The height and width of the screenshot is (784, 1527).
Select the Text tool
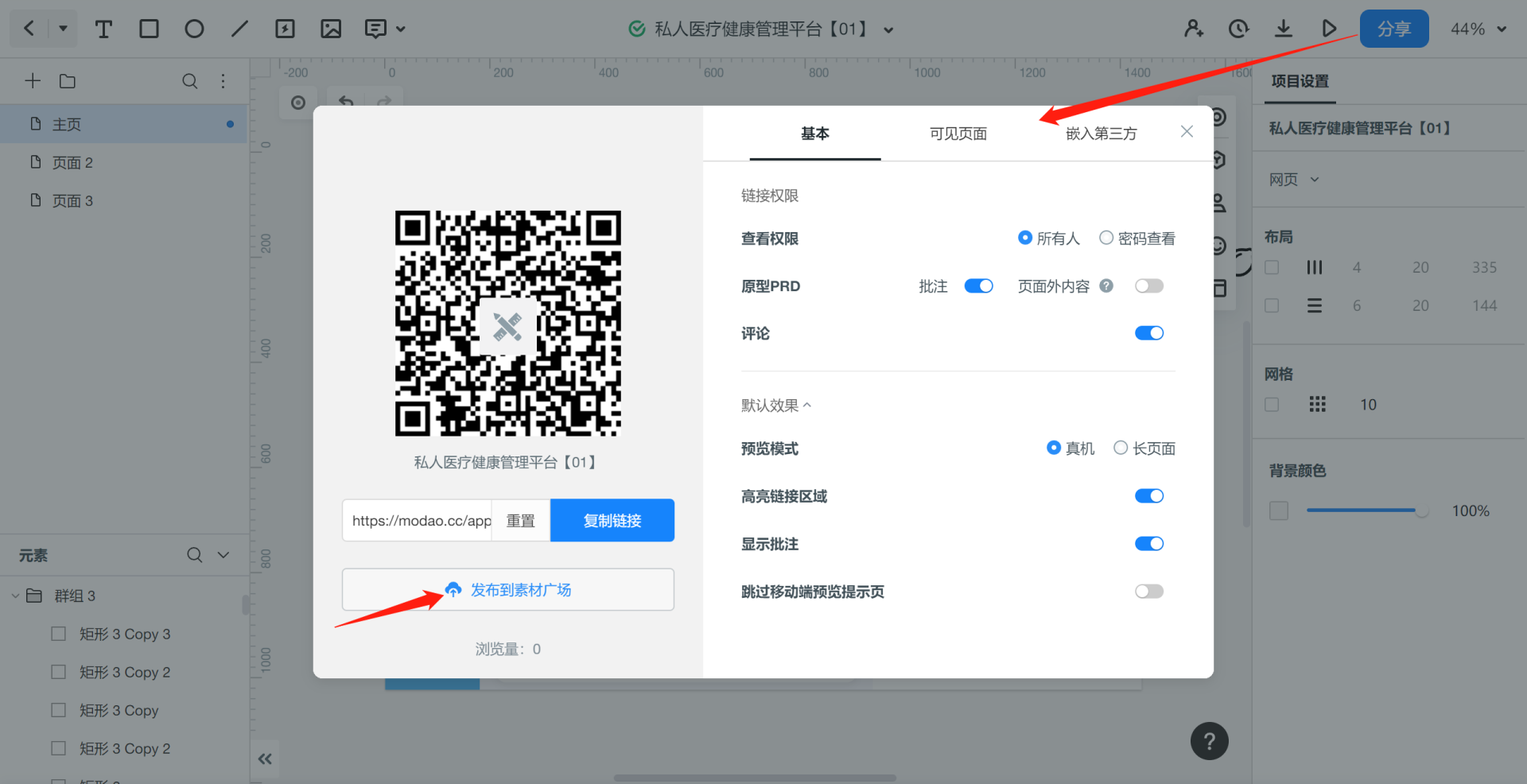pos(103,29)
